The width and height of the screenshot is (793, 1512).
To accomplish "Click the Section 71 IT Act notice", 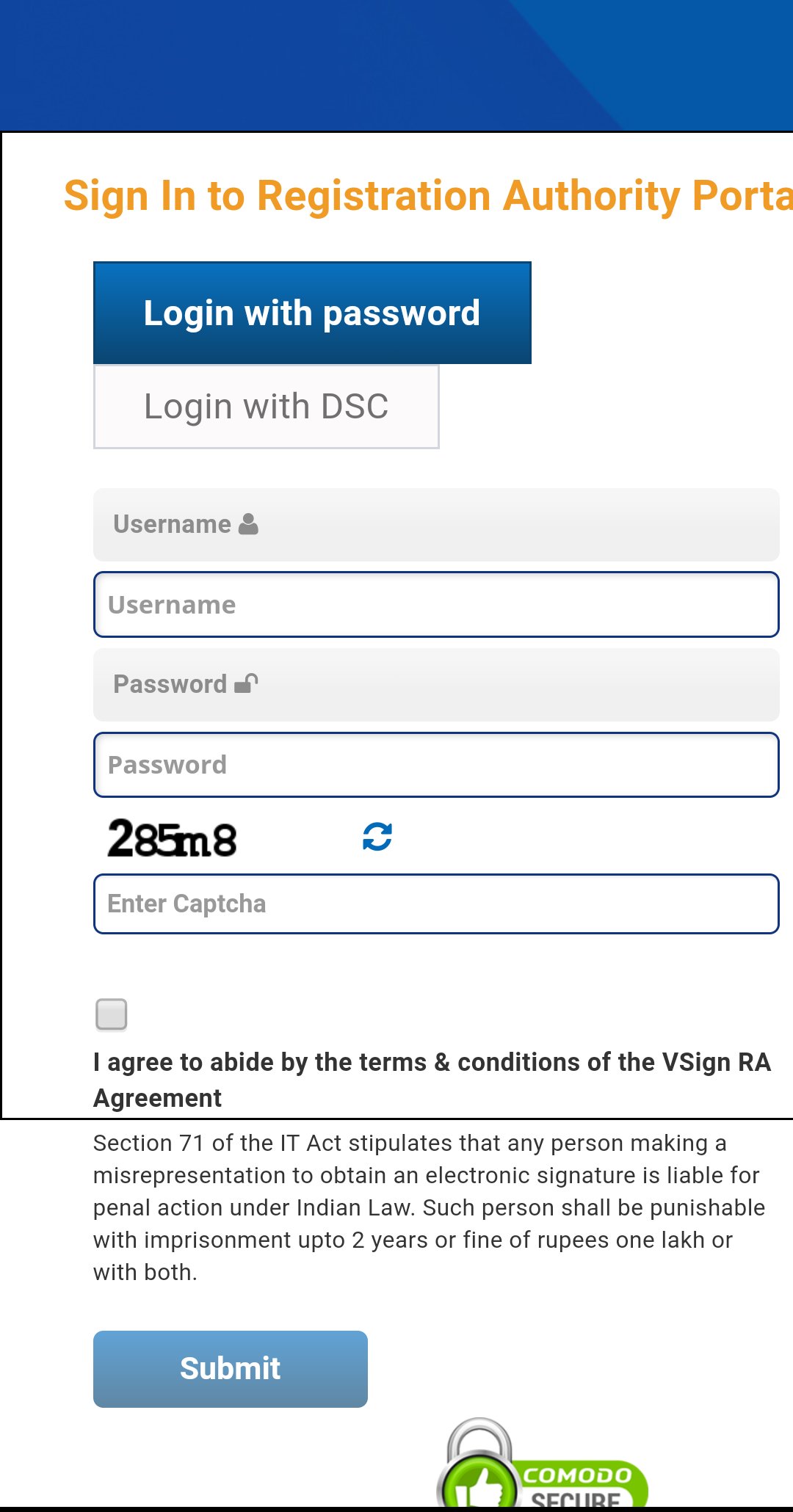I will pyautogui.click(x=430, y=1207).
